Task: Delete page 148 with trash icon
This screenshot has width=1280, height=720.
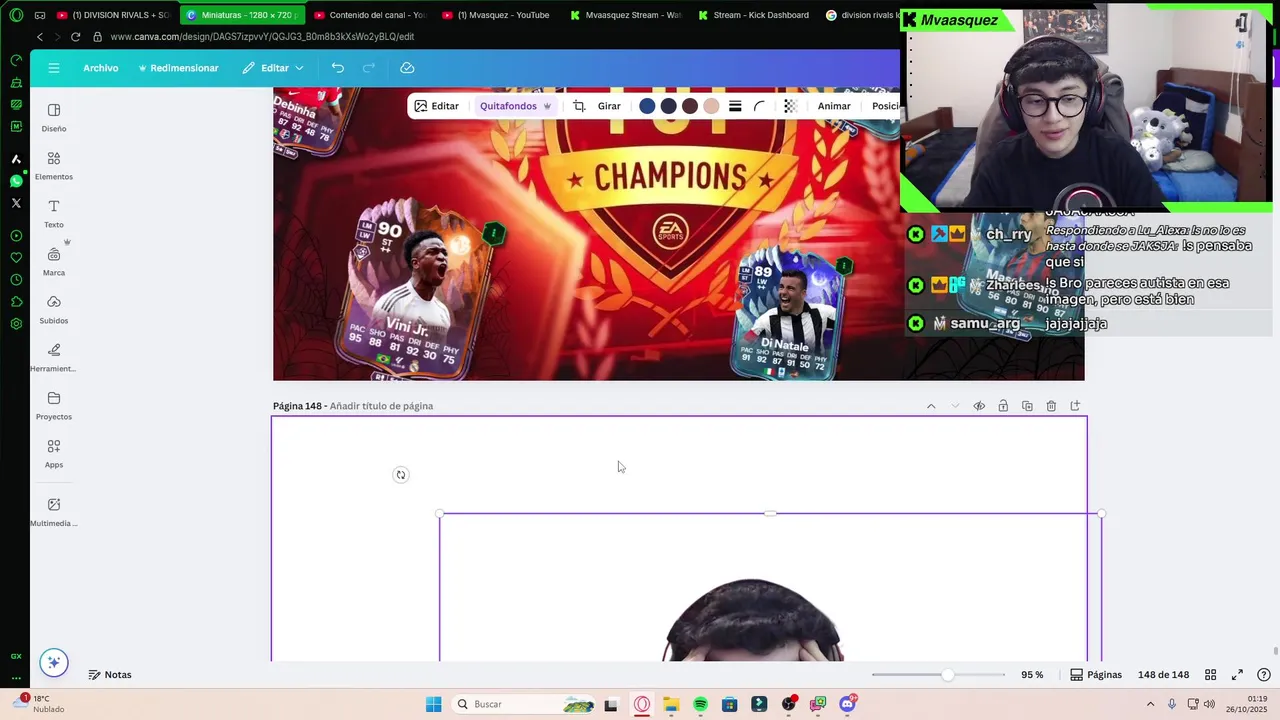Action: (x=1051, y=406)
